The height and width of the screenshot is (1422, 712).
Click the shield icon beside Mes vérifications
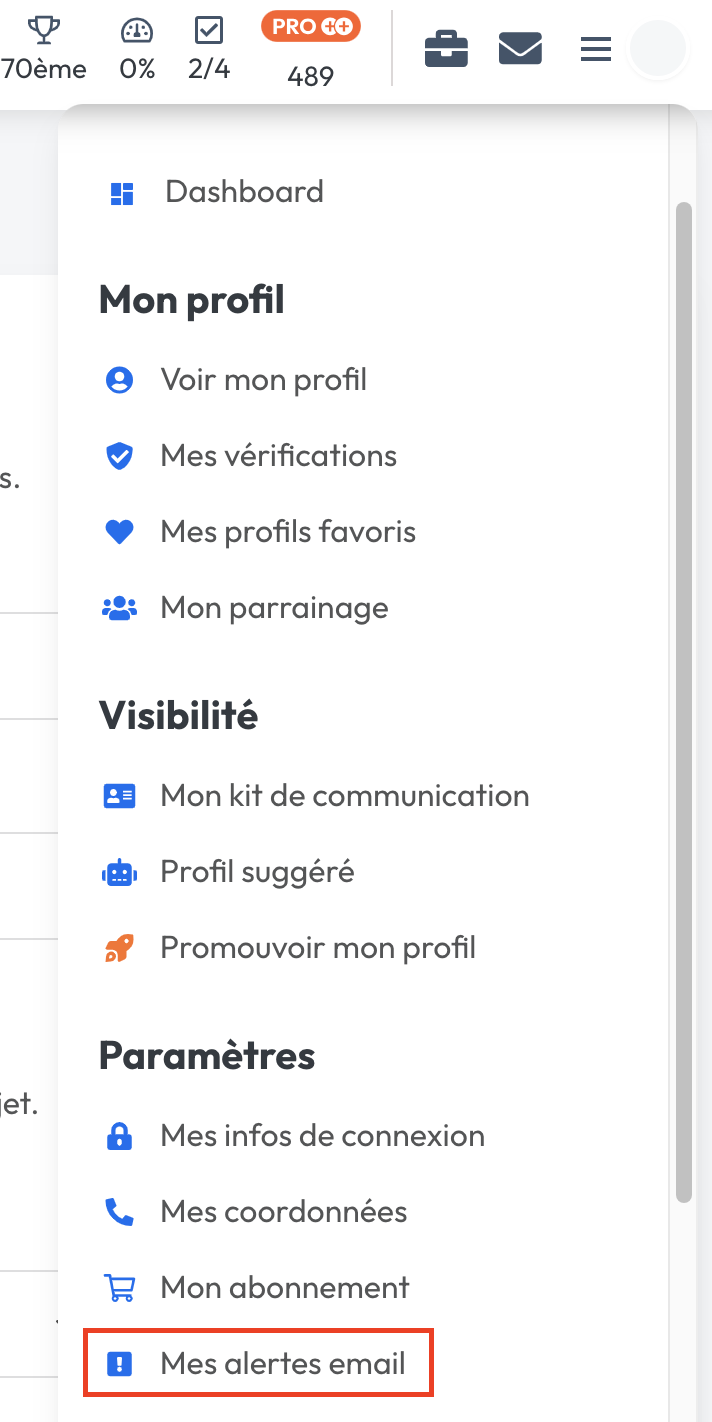119,456
